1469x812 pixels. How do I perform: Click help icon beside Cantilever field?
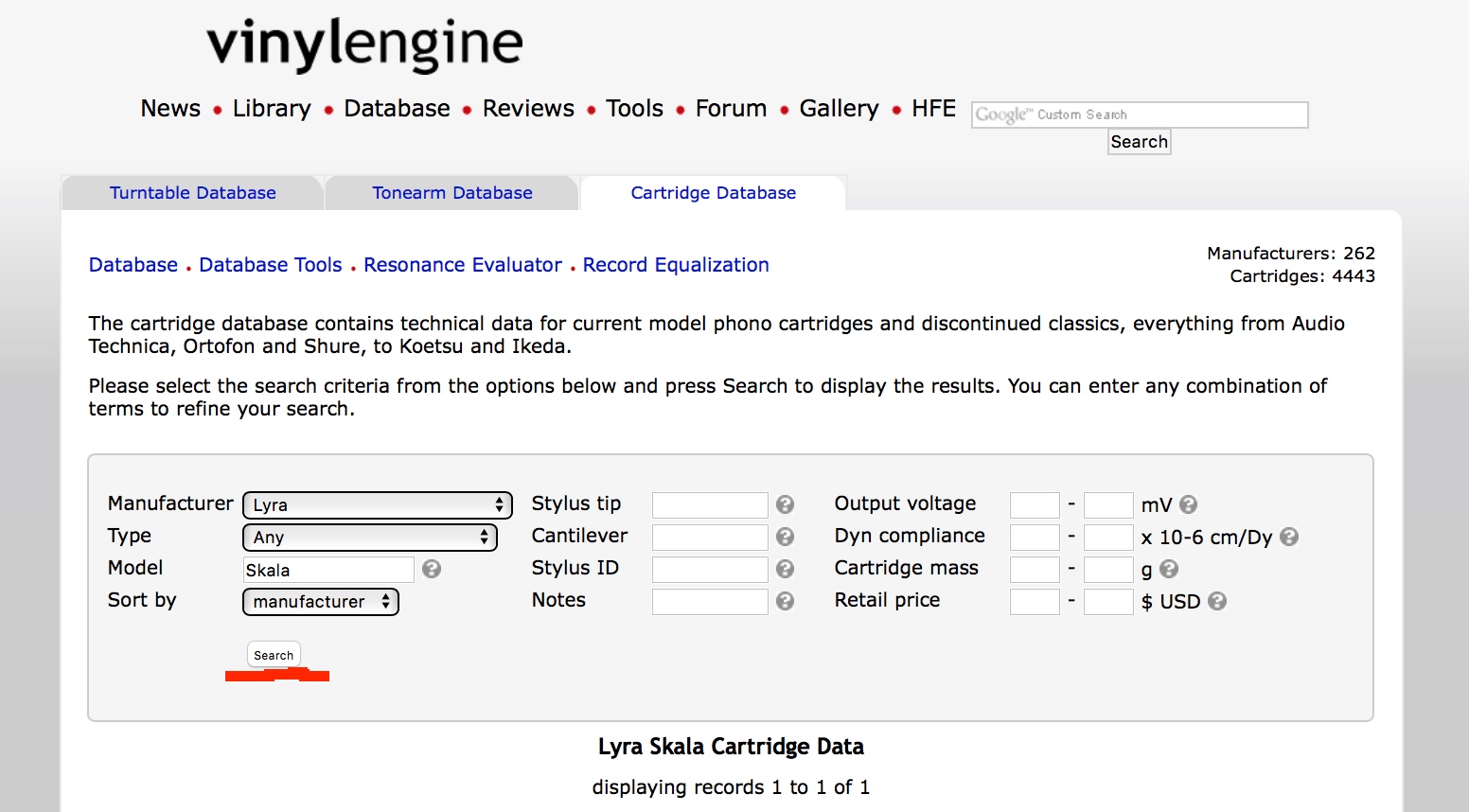pyautogui.click(x=785, y=537)
